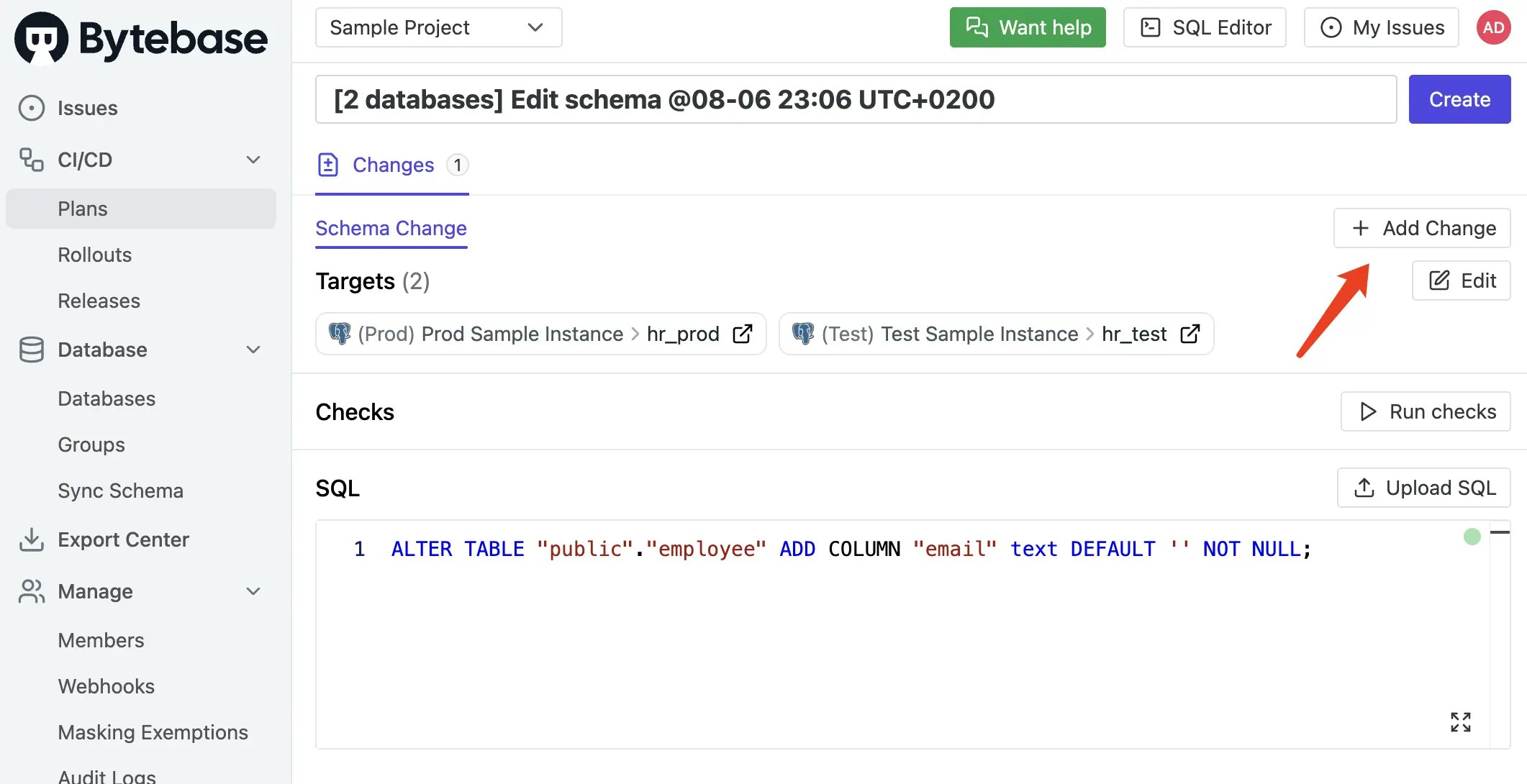Click the Upload SQL upload icon
Screen dimensions: 1527x784
1364,488
